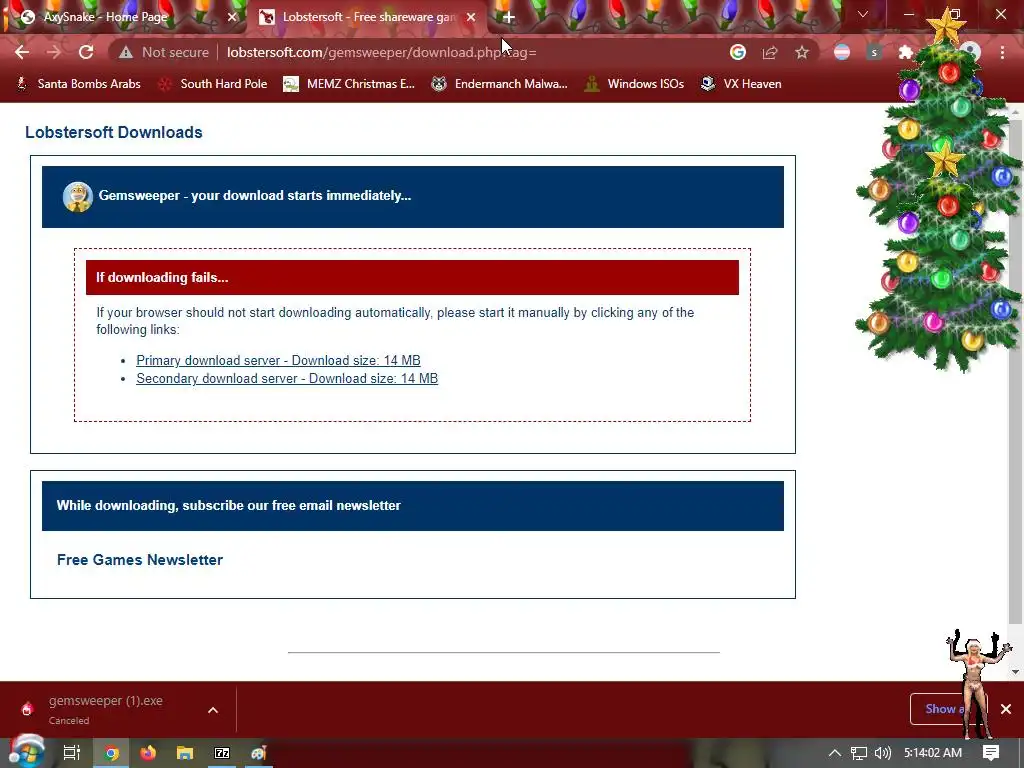Click Chrome icon on taskbar
The height and width of the screenshot is (768, 1024).
pos(112,753)
